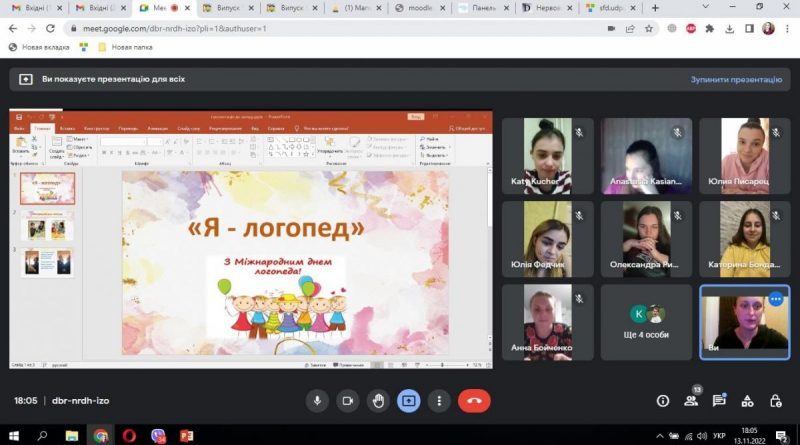
Task: Open the Ще 4 особи tile
Action: (x=646, y=323)
